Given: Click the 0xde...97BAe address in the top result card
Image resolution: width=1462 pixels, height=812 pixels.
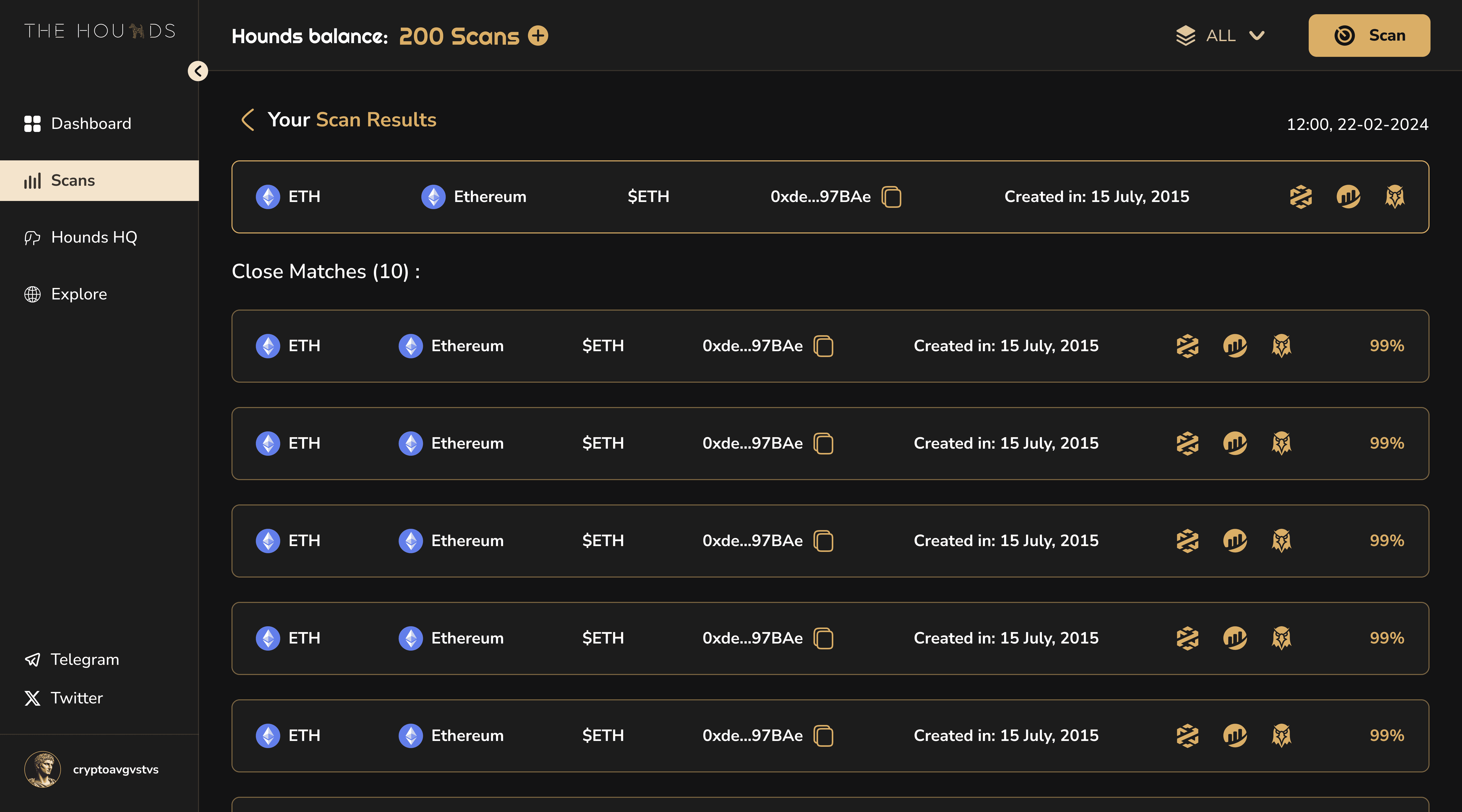Looking at the screenshot, I should [820, 197].
